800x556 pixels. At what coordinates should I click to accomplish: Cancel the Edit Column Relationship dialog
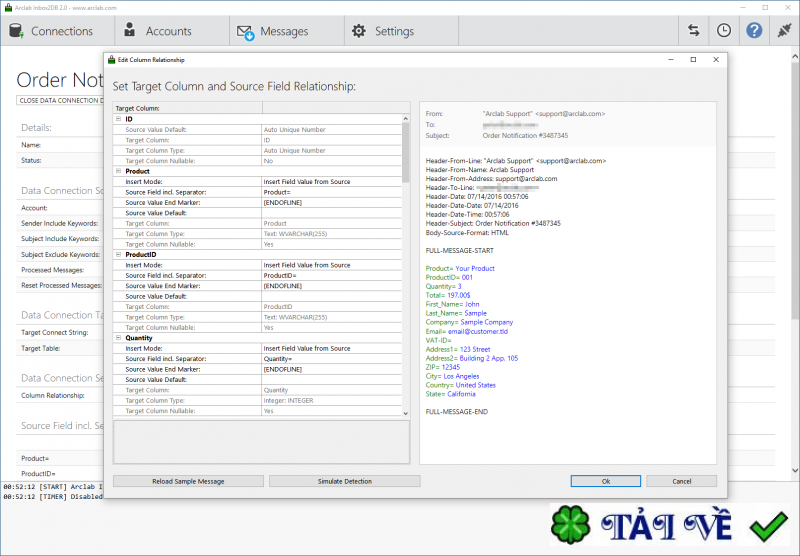(681, 481)
